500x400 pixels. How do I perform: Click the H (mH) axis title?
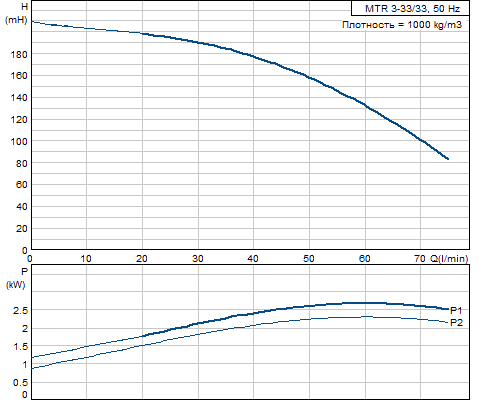(x=17, y=13)
